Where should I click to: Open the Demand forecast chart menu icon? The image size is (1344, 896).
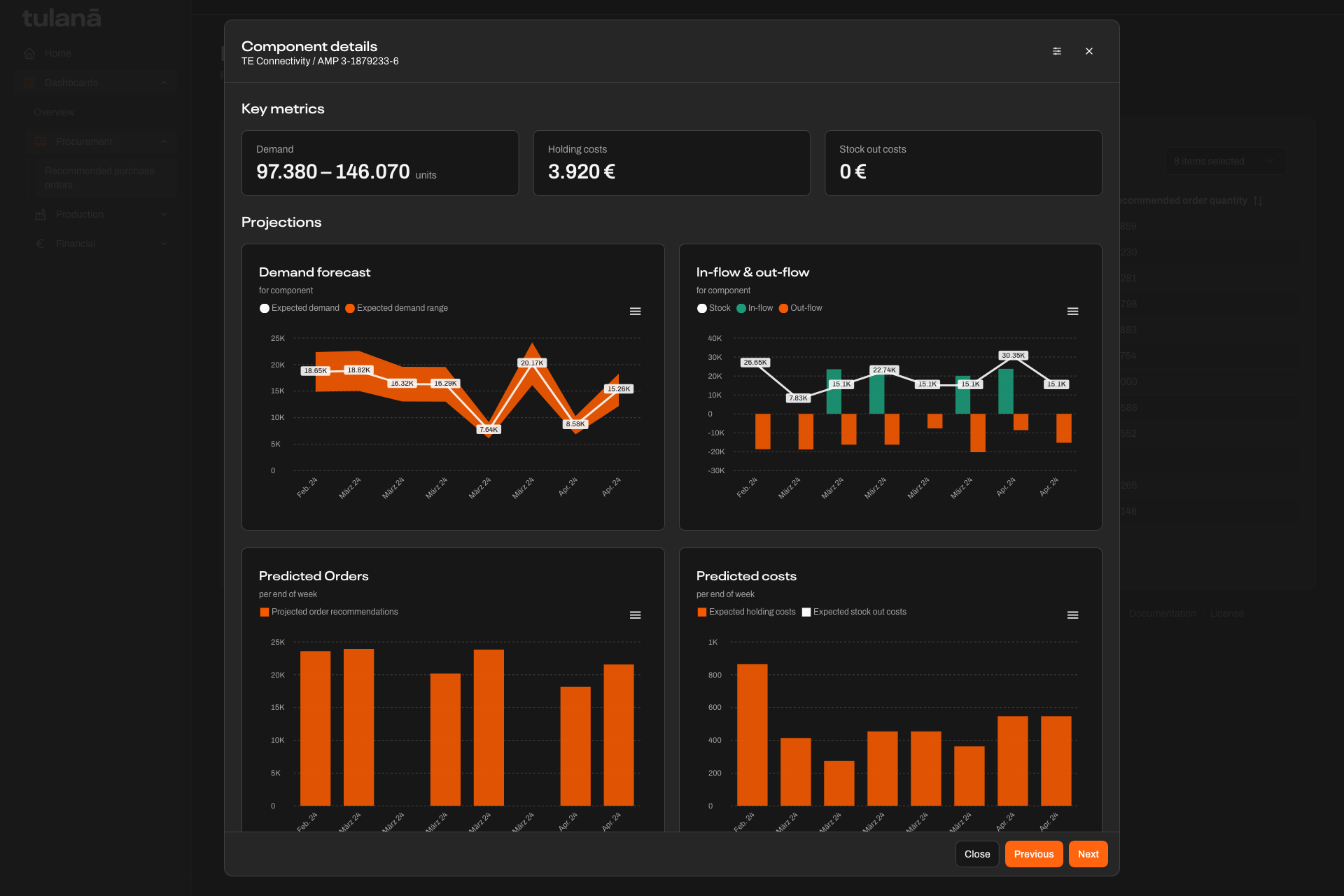(636, 311)
